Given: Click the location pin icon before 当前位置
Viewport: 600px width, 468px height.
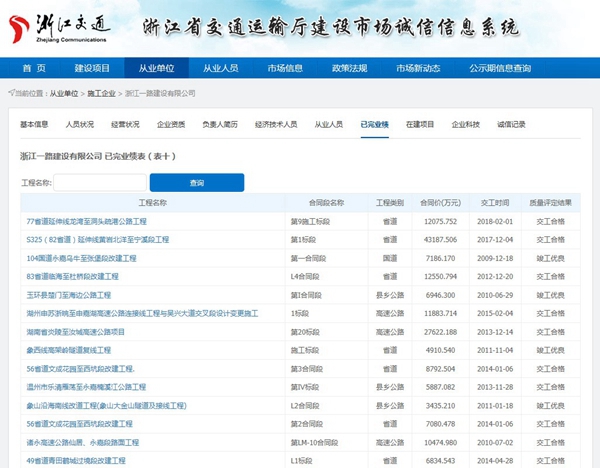Looking at the screenshot, I should [11, 93].
